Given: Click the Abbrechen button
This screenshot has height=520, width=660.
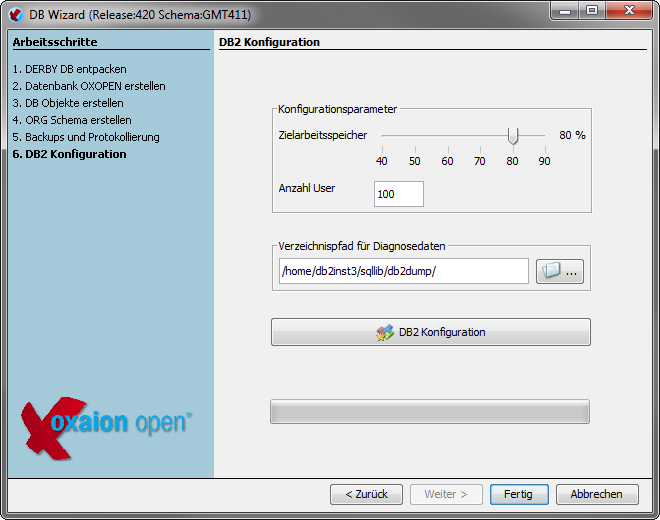Looking at the screenshot, I should click(x=596, y=494).
